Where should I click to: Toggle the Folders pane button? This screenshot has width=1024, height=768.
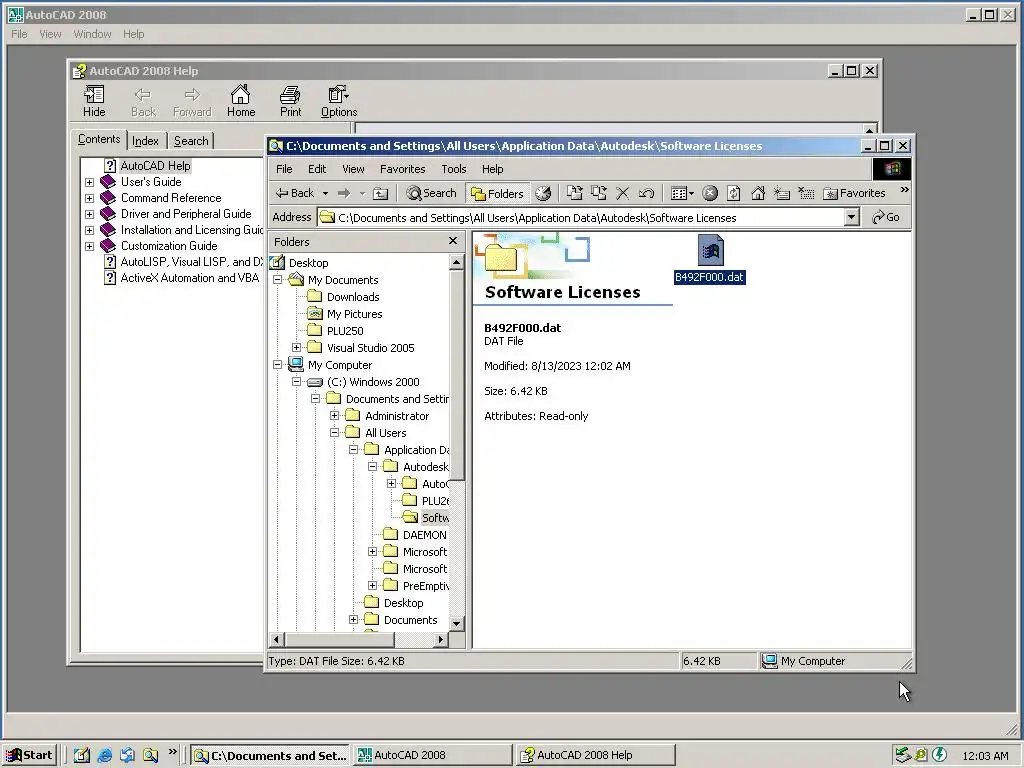498,193
